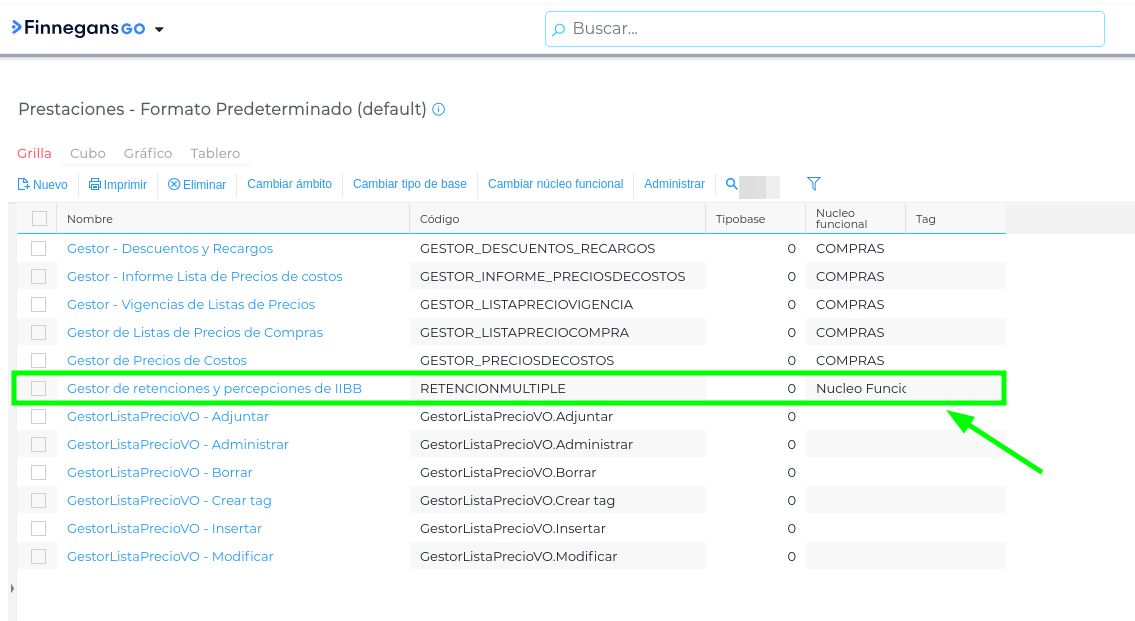Click the Imprimir printer button

pos(118,185)
